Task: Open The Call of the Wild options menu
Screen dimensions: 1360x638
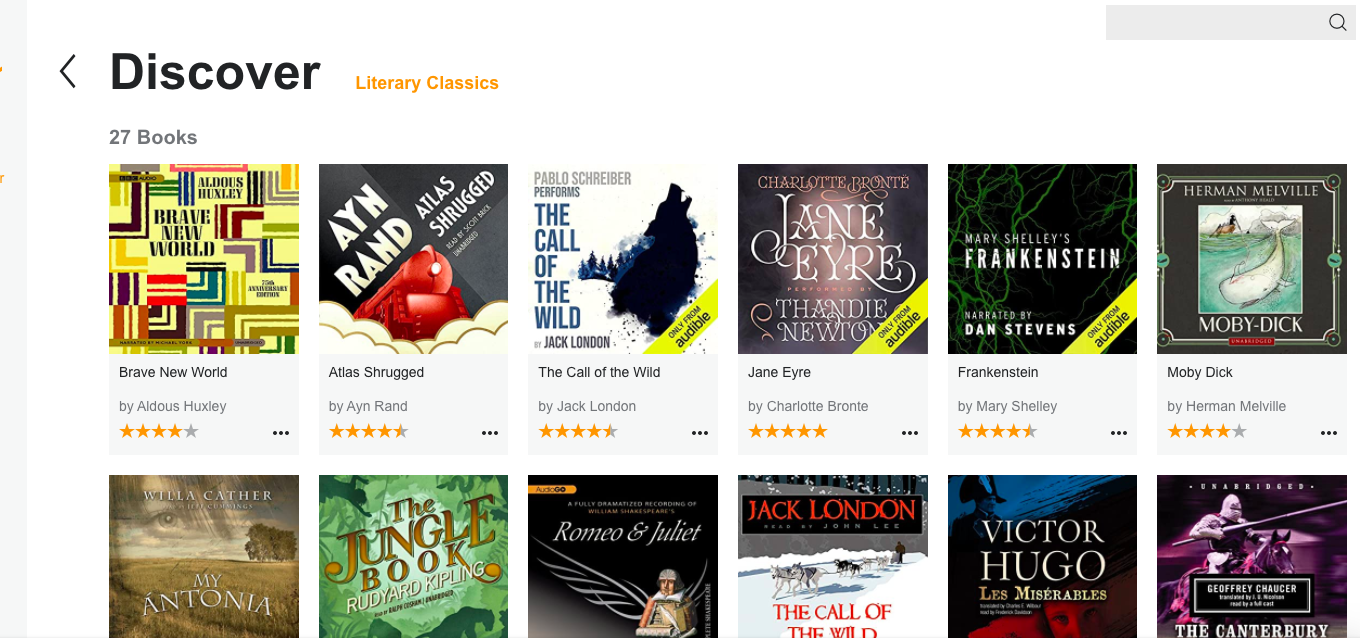Action: tap(700, 433)
